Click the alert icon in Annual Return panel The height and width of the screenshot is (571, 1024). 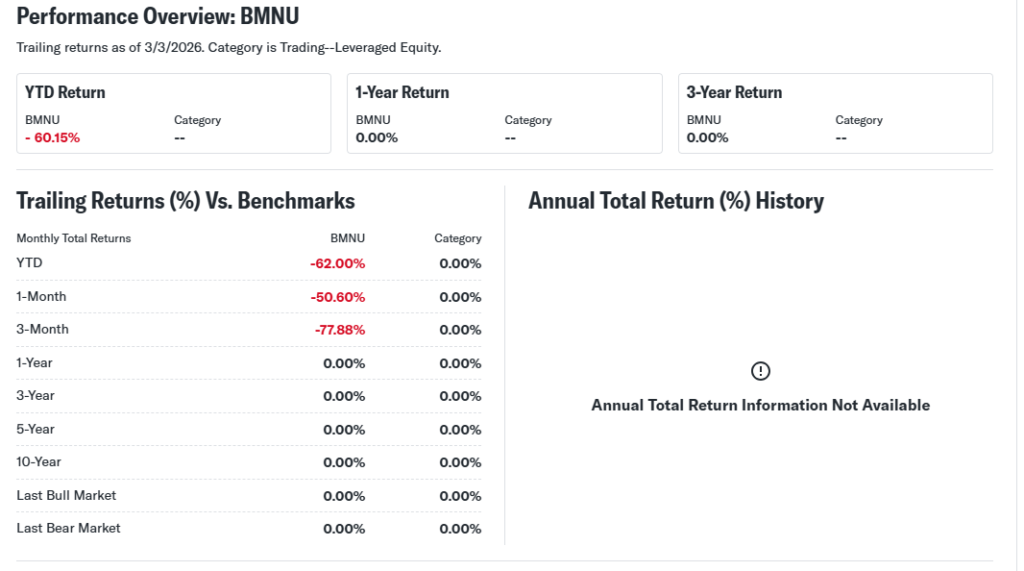click(x=760, y=371)
